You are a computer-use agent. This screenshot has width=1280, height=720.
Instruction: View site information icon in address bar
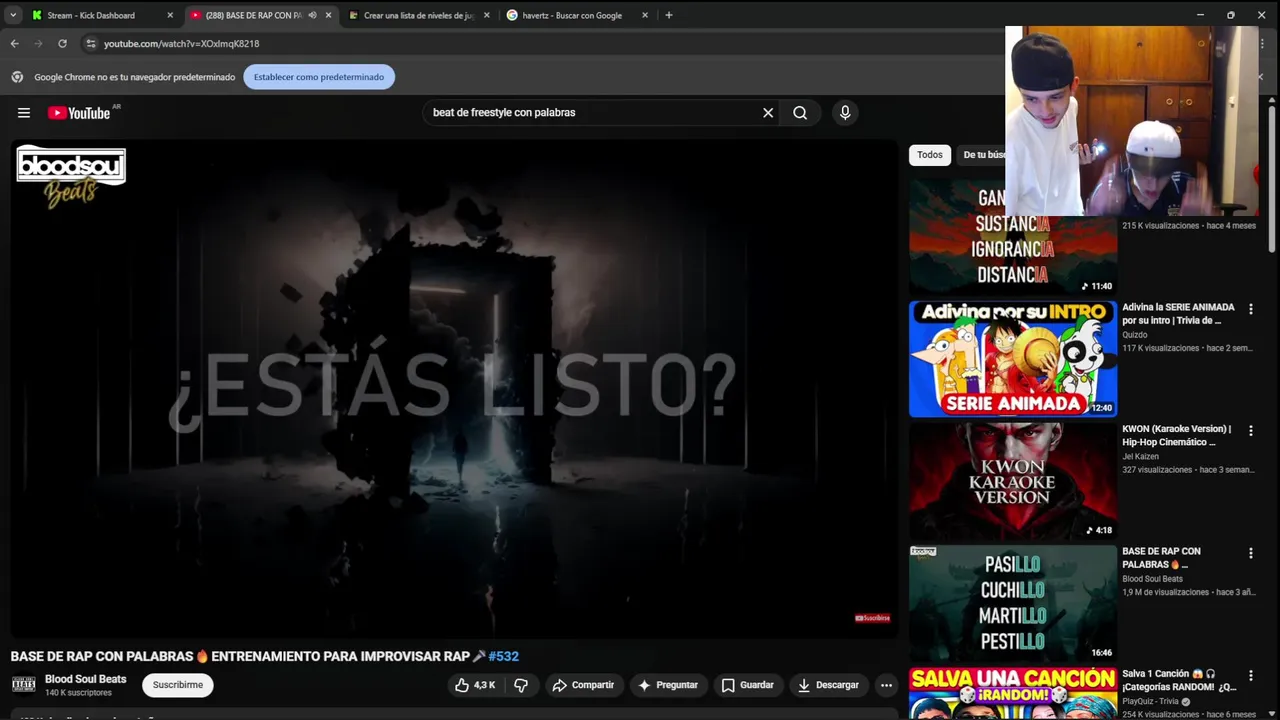(x=91, y=44)
